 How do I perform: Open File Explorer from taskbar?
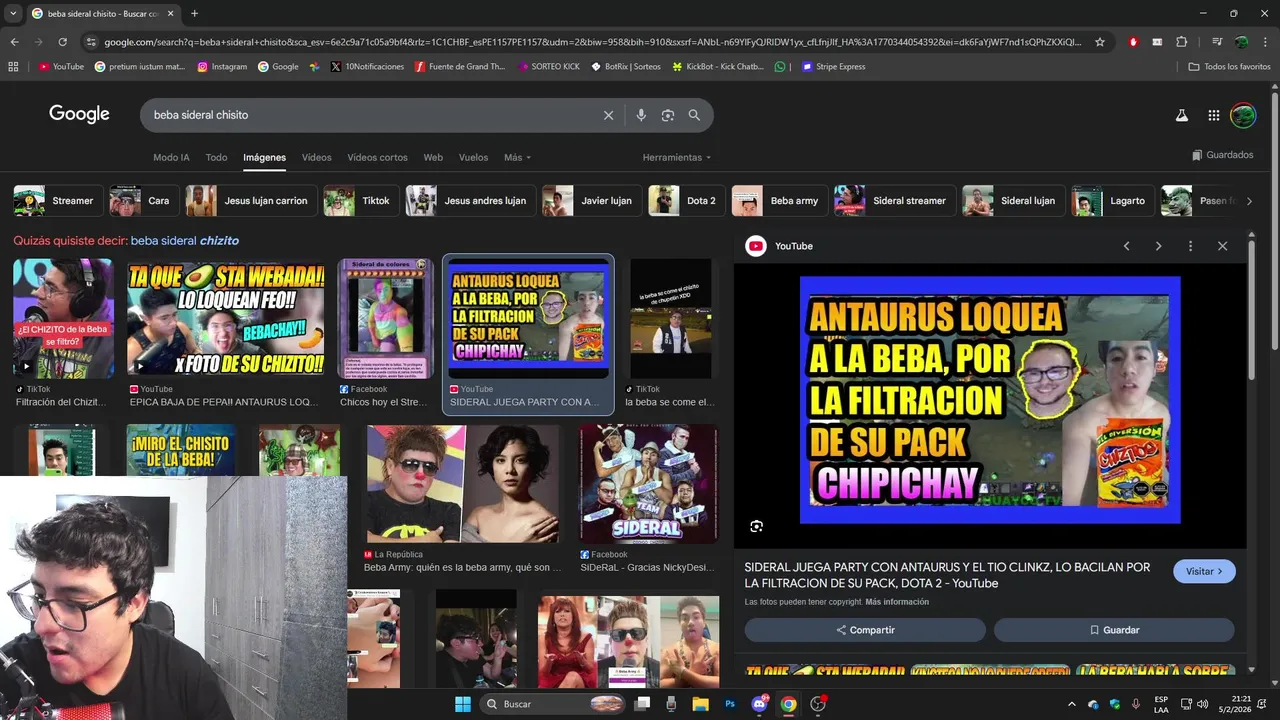[700, 704]
